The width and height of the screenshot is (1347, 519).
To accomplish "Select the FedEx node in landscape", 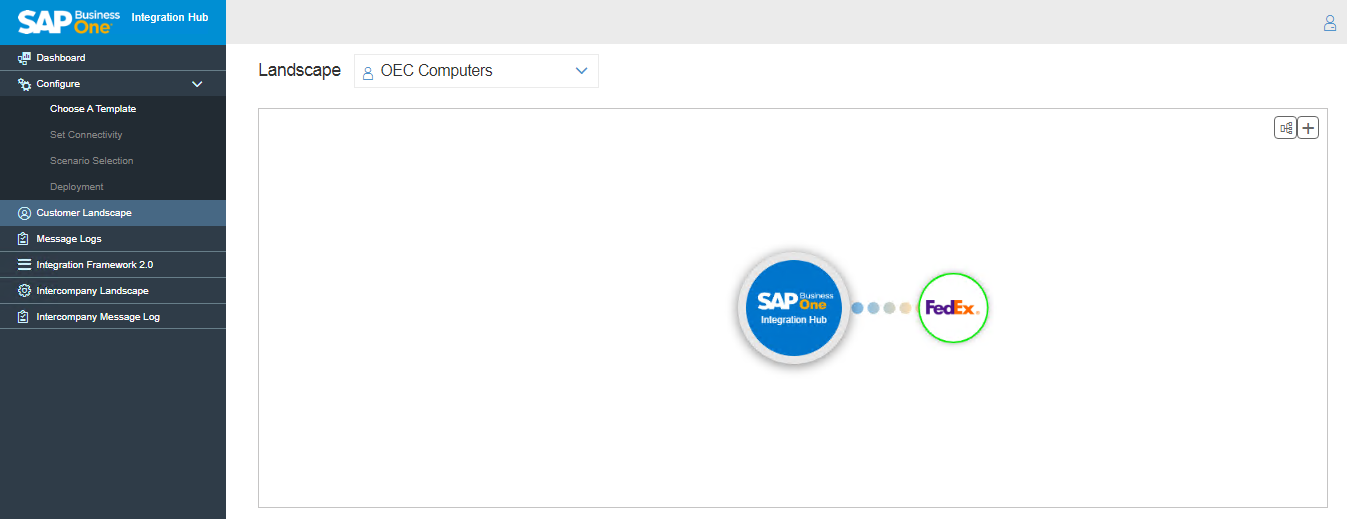I will (x=953, y=308).
